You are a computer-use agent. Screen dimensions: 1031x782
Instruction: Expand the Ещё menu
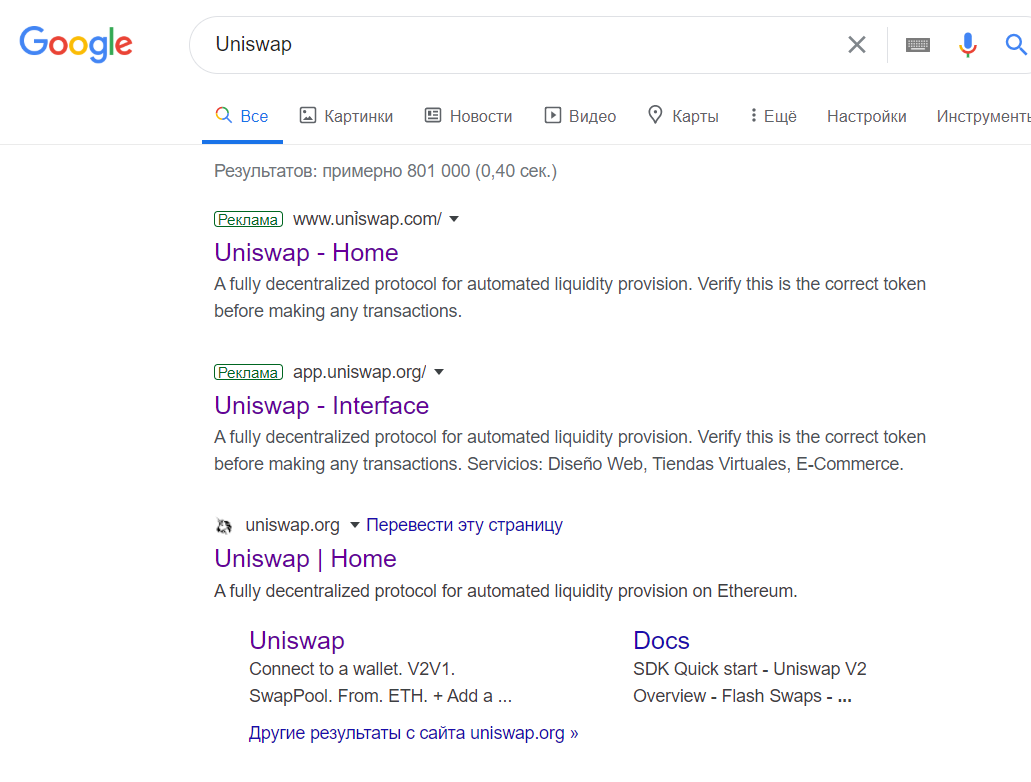pos(773,116)
